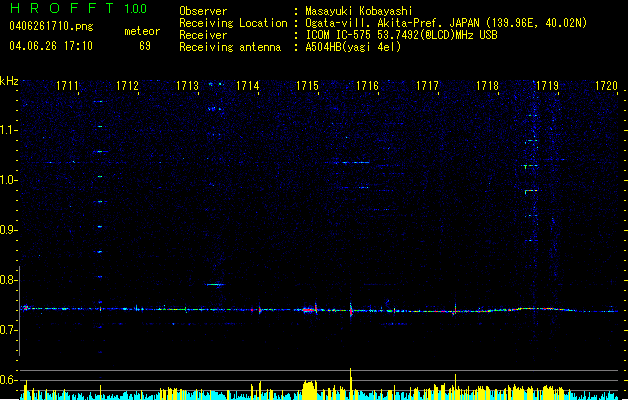
Task: Click time marker 1714
Action: click(x=248, y=86)
